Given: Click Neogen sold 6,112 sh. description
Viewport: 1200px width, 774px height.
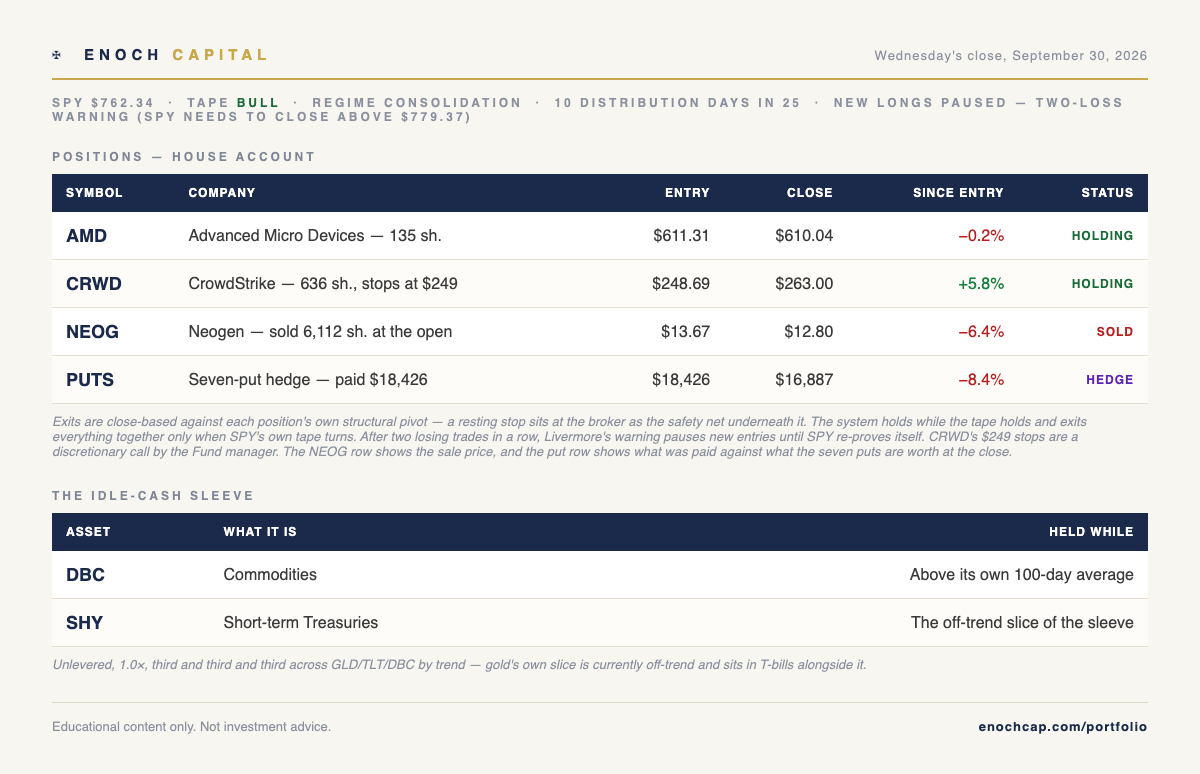Looking at the screenshot, I should coord(320,332).
